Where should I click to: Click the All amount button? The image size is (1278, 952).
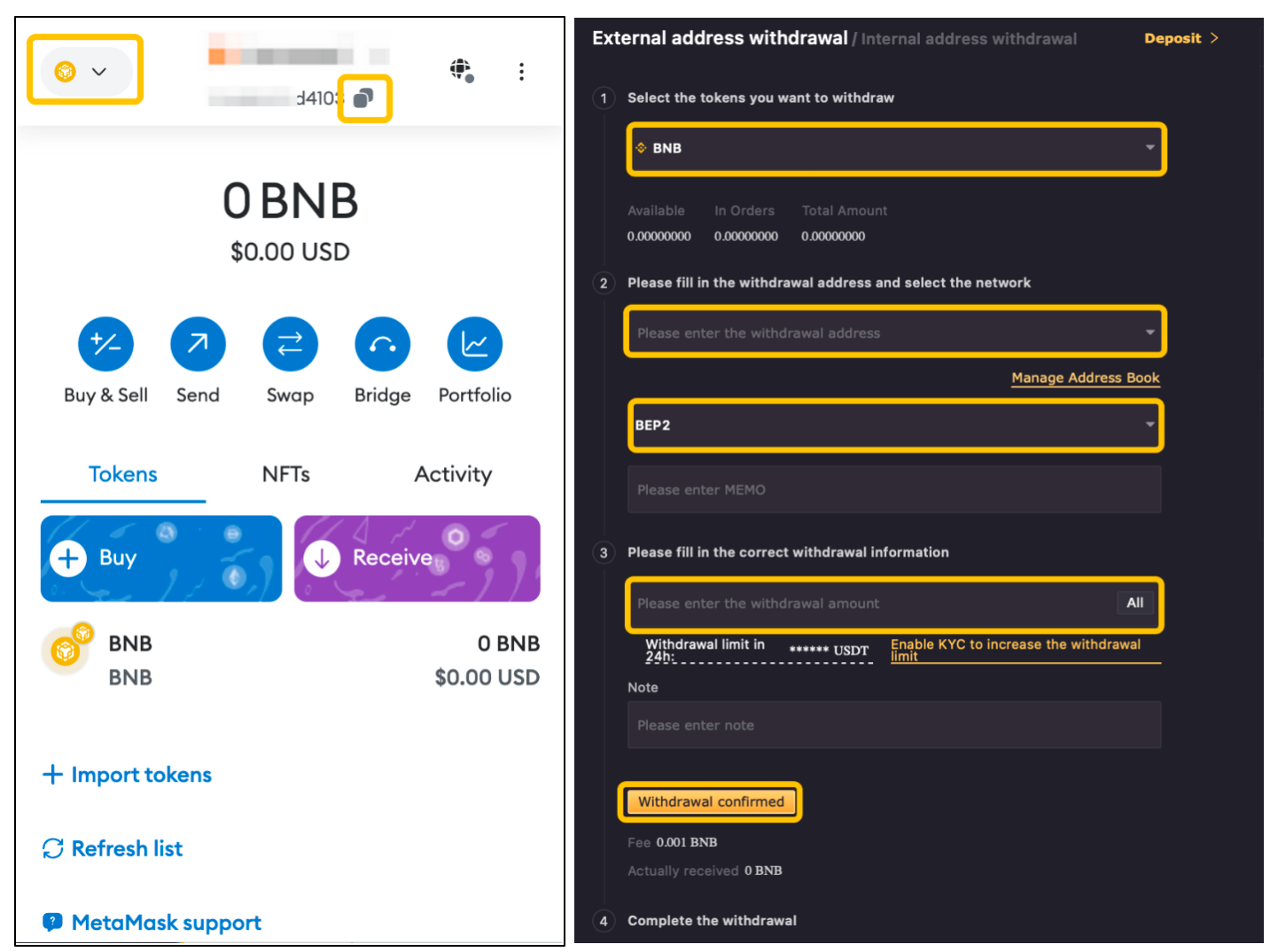pos(1134,603)
